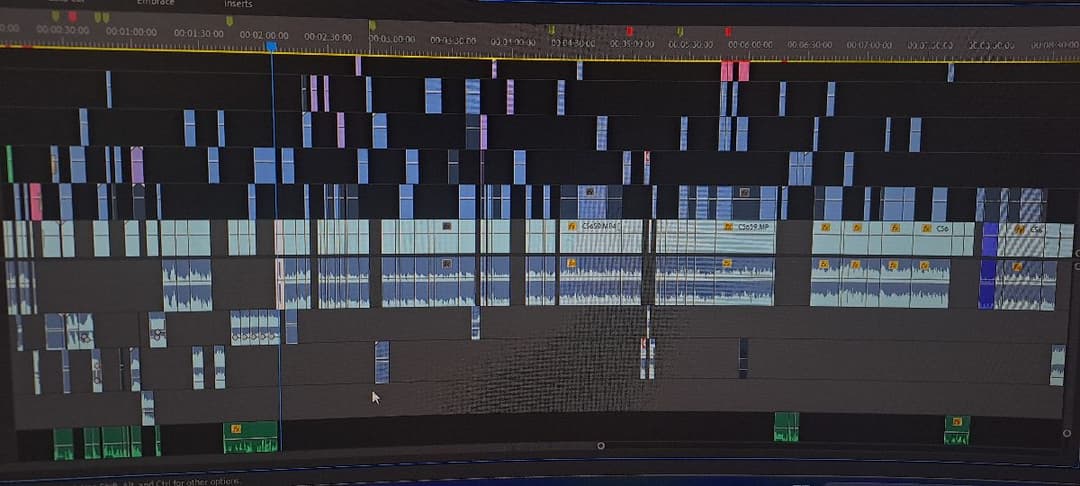Select the red marker above 00:00:30:00
The image size is (1080, 486).
pos(72,16)
